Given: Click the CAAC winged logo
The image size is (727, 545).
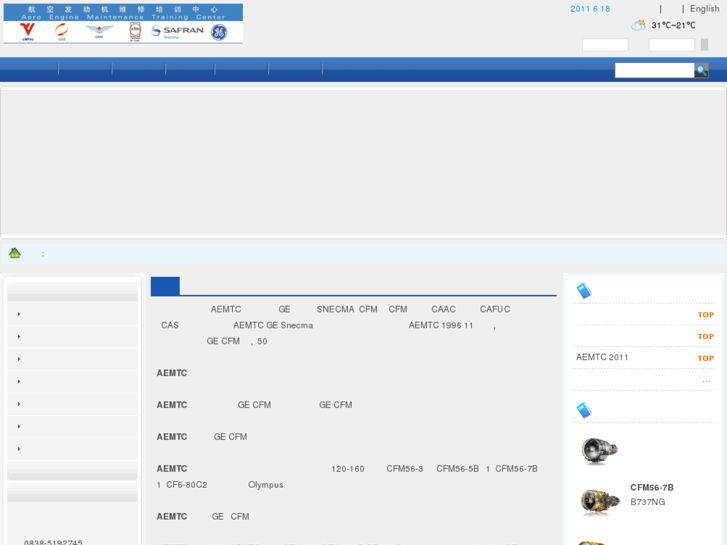Looking at the screenshot, I should 99,32.
